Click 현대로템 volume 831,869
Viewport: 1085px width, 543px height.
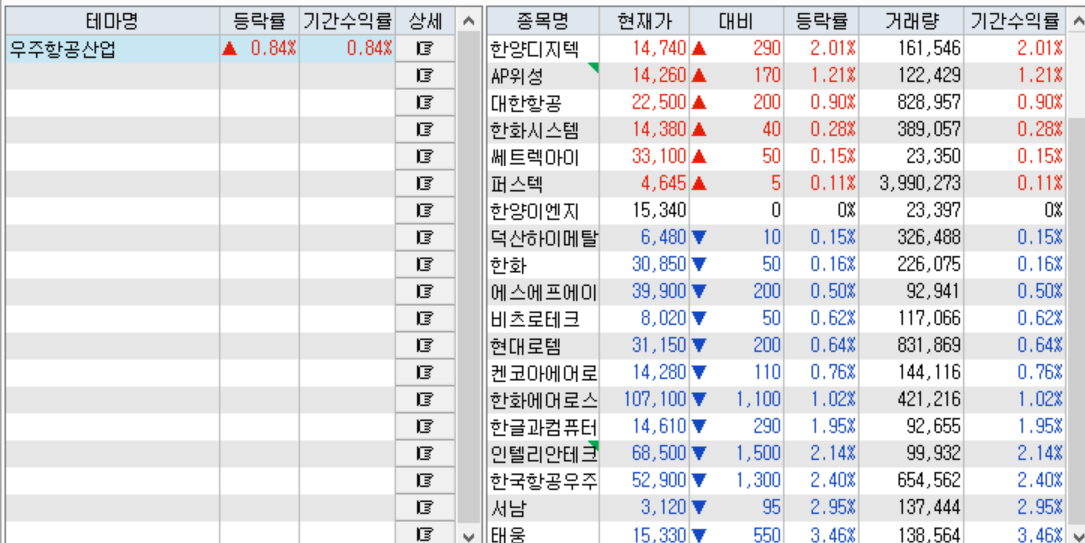929,345
